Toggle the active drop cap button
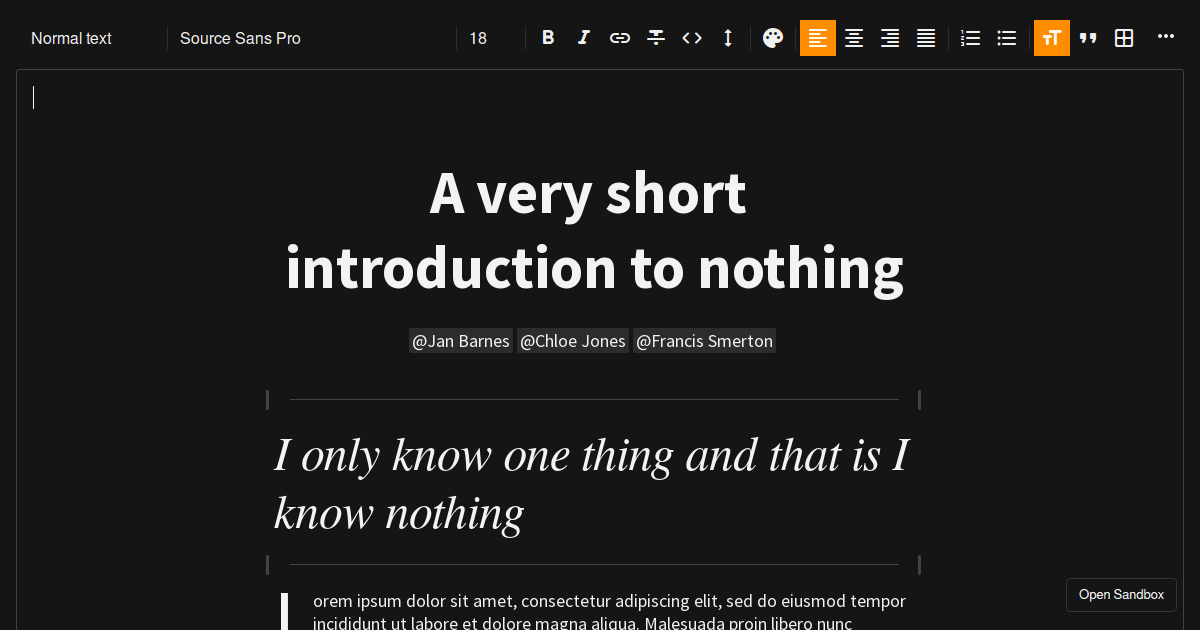This screenshot has height=630, width=1200. pyautogui.click(x=1052, y=38)
